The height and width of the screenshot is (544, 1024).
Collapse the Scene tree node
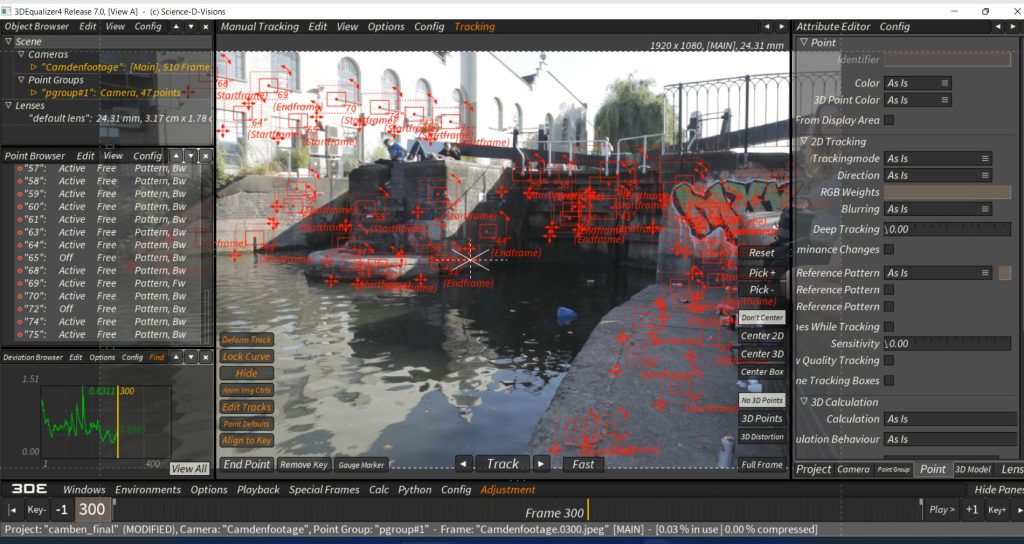8,41
